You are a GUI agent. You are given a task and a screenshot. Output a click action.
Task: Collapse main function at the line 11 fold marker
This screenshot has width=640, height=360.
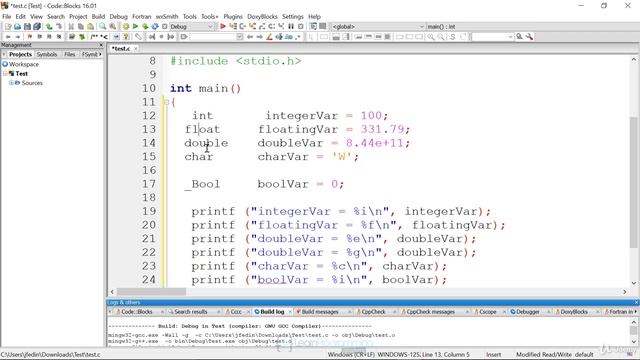166,102
